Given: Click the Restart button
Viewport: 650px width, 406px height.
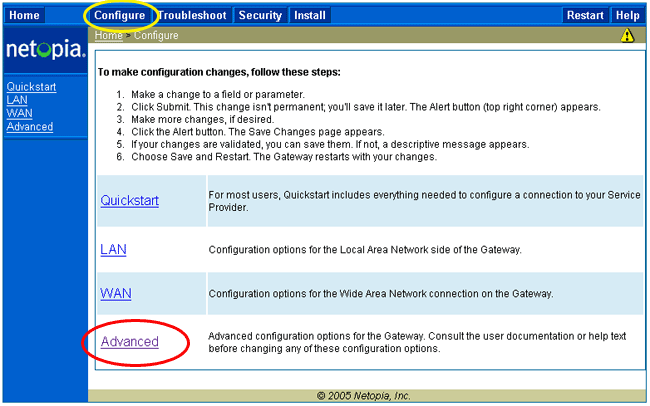Looking at the screenshot, I should pos(585,15).
